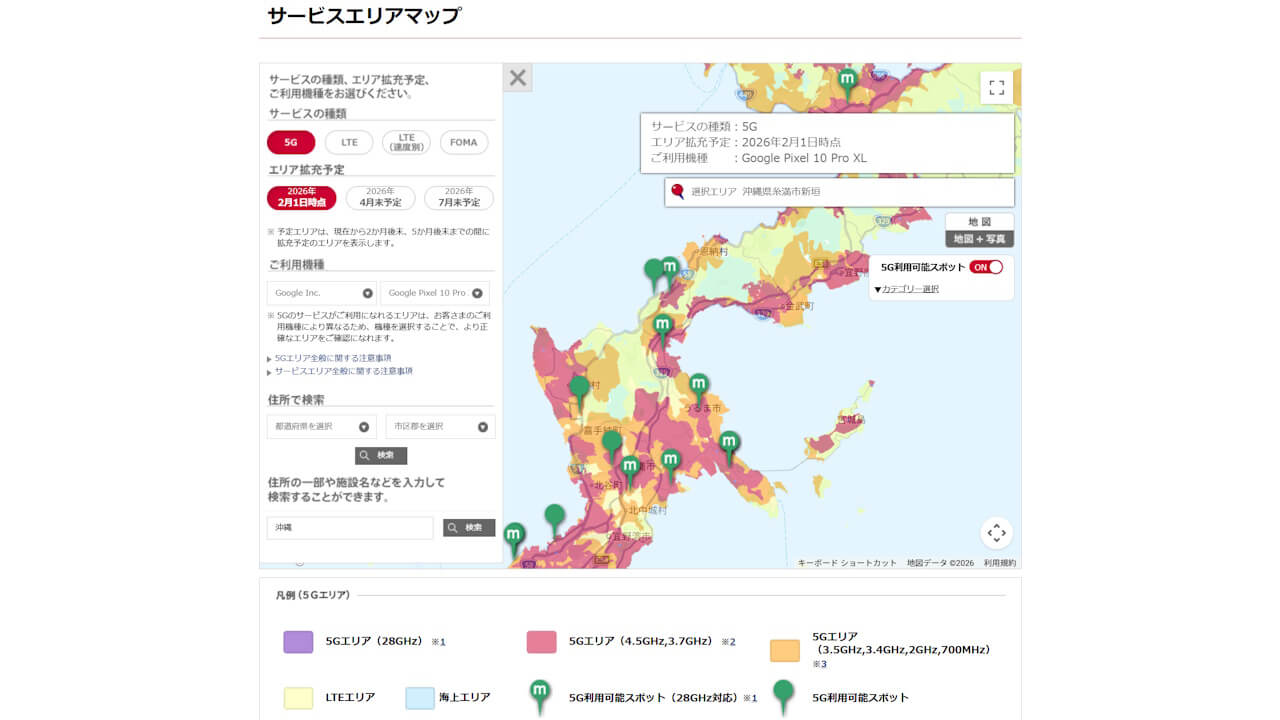The image size is (1280, 720).
Task: Open the Google Inc. manufacturer dropdown
Action: tap(321, 293)
